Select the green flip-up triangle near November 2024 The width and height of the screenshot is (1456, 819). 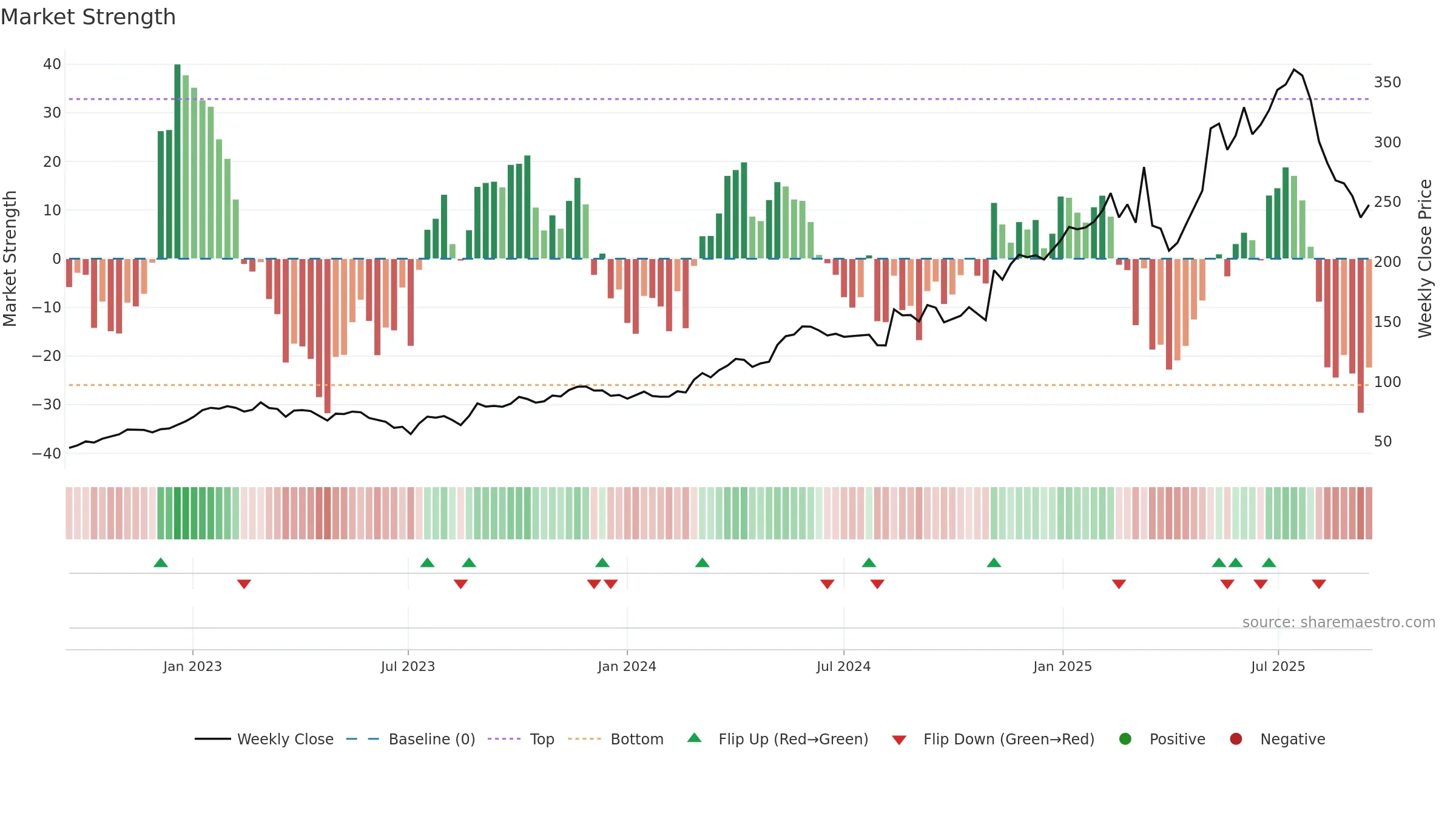coord(994,562)
